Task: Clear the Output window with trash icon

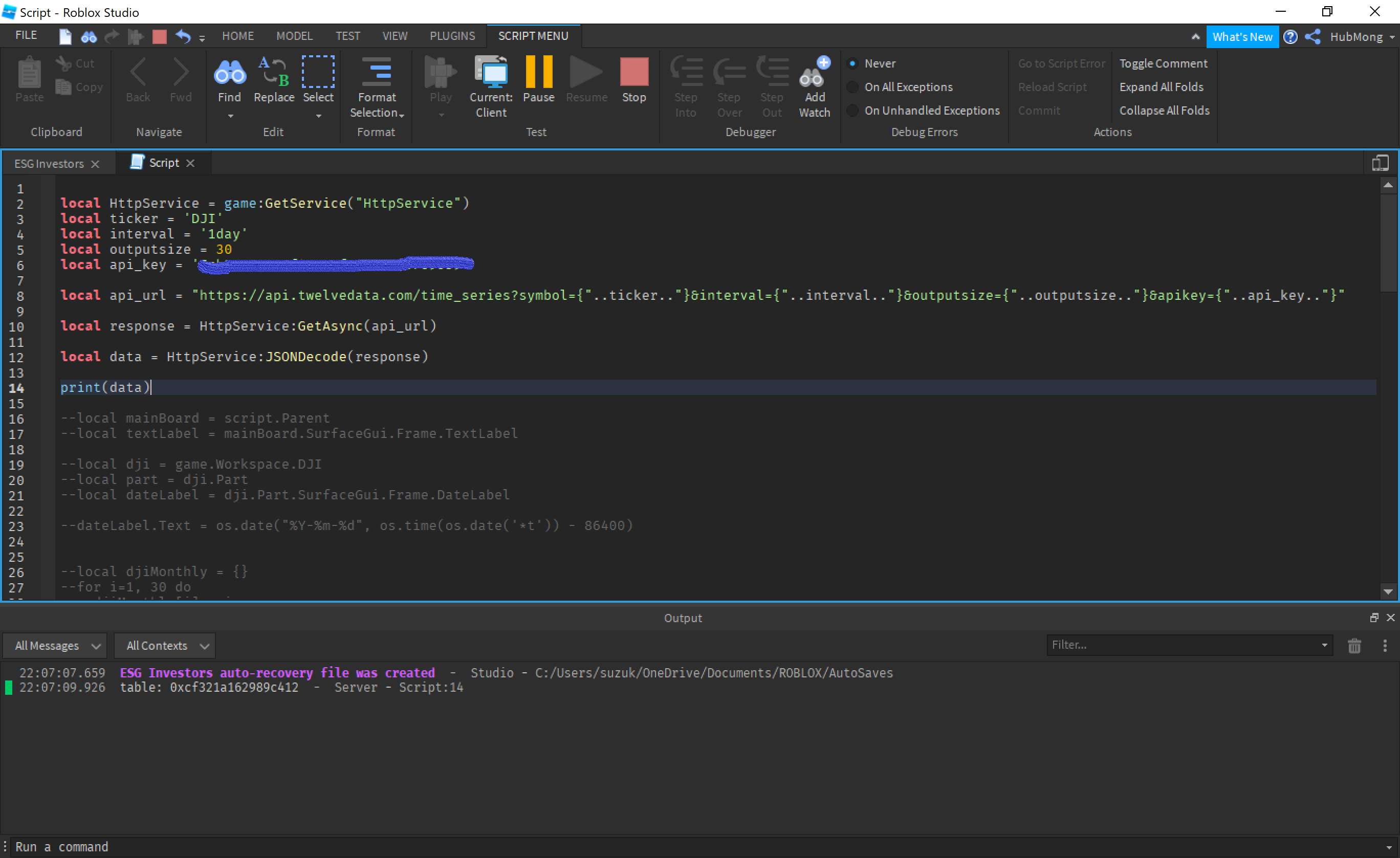Action: click(1354, 646)
